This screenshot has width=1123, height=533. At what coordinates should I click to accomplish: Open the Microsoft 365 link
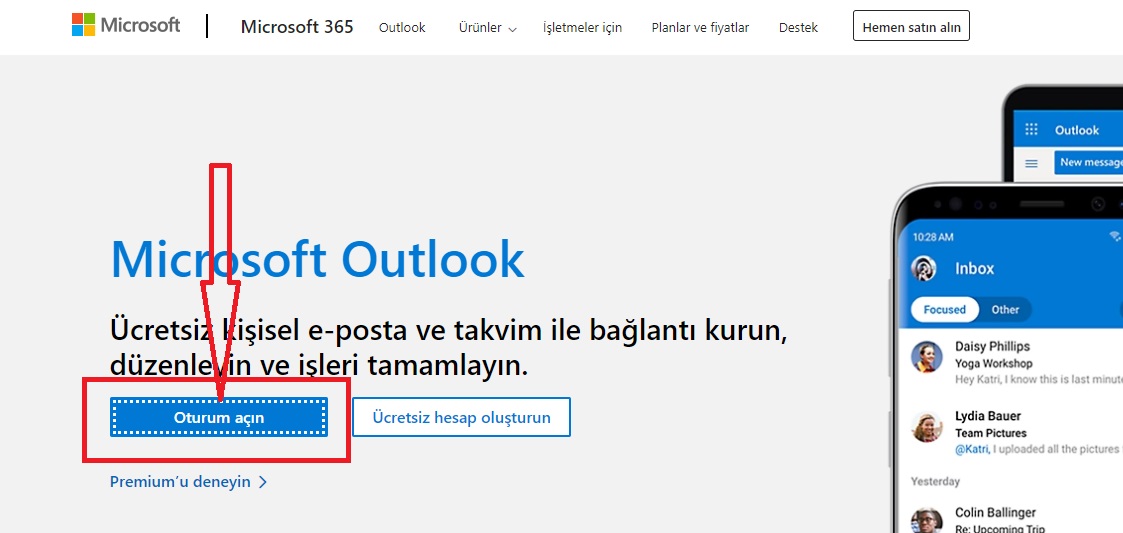[x=297, y=27]
